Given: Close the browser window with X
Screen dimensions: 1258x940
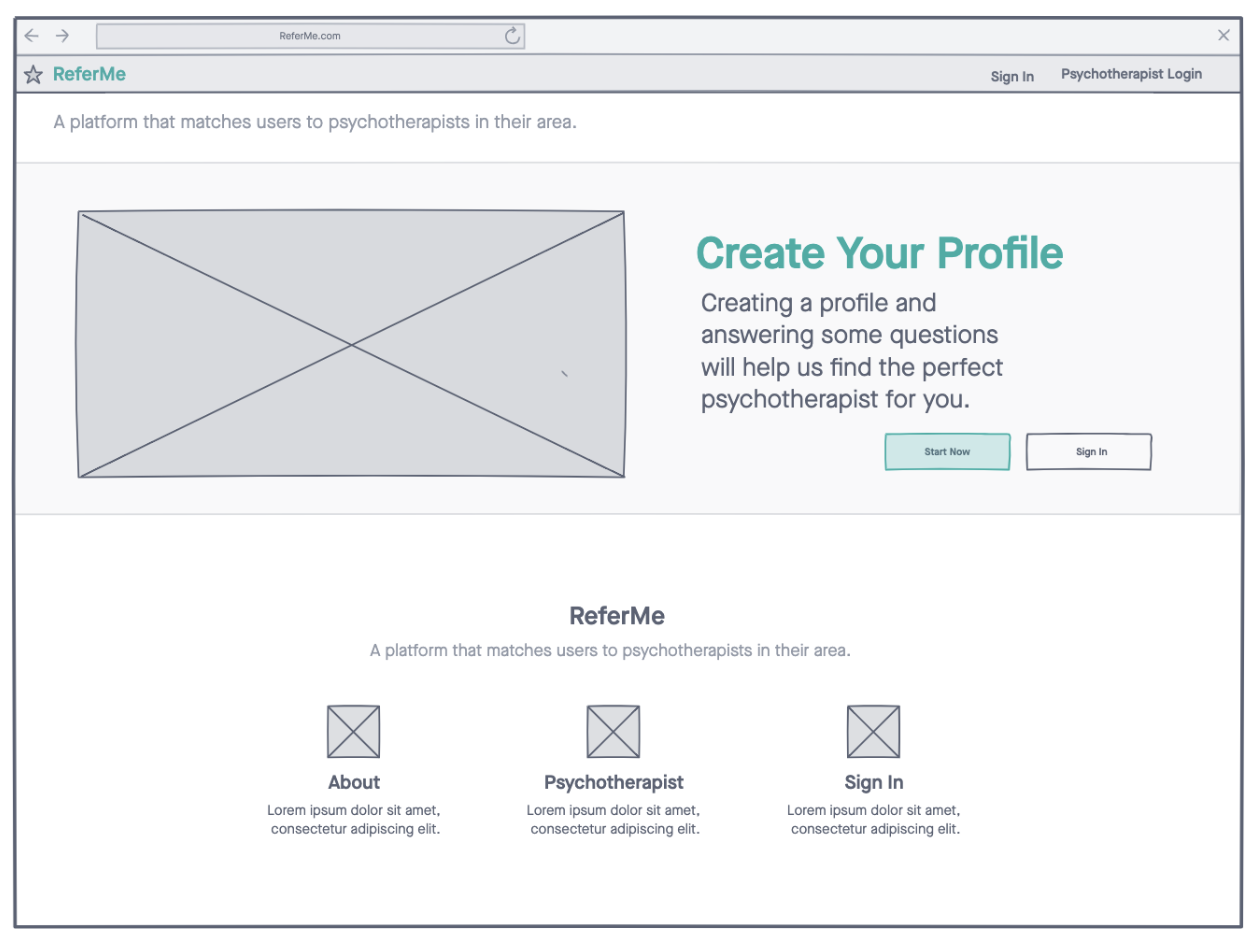Looking at the screenshot, I should [x=1224, y=35].
